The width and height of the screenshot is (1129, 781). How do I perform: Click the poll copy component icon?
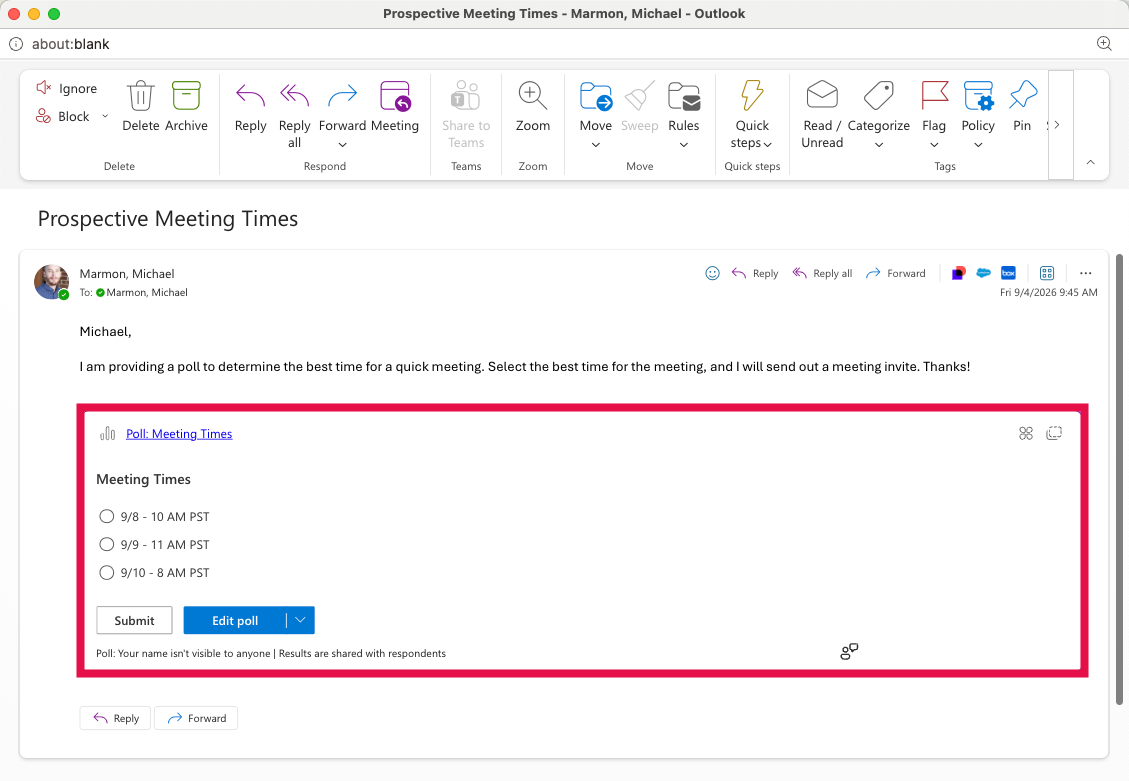(x=1054, y=433)
